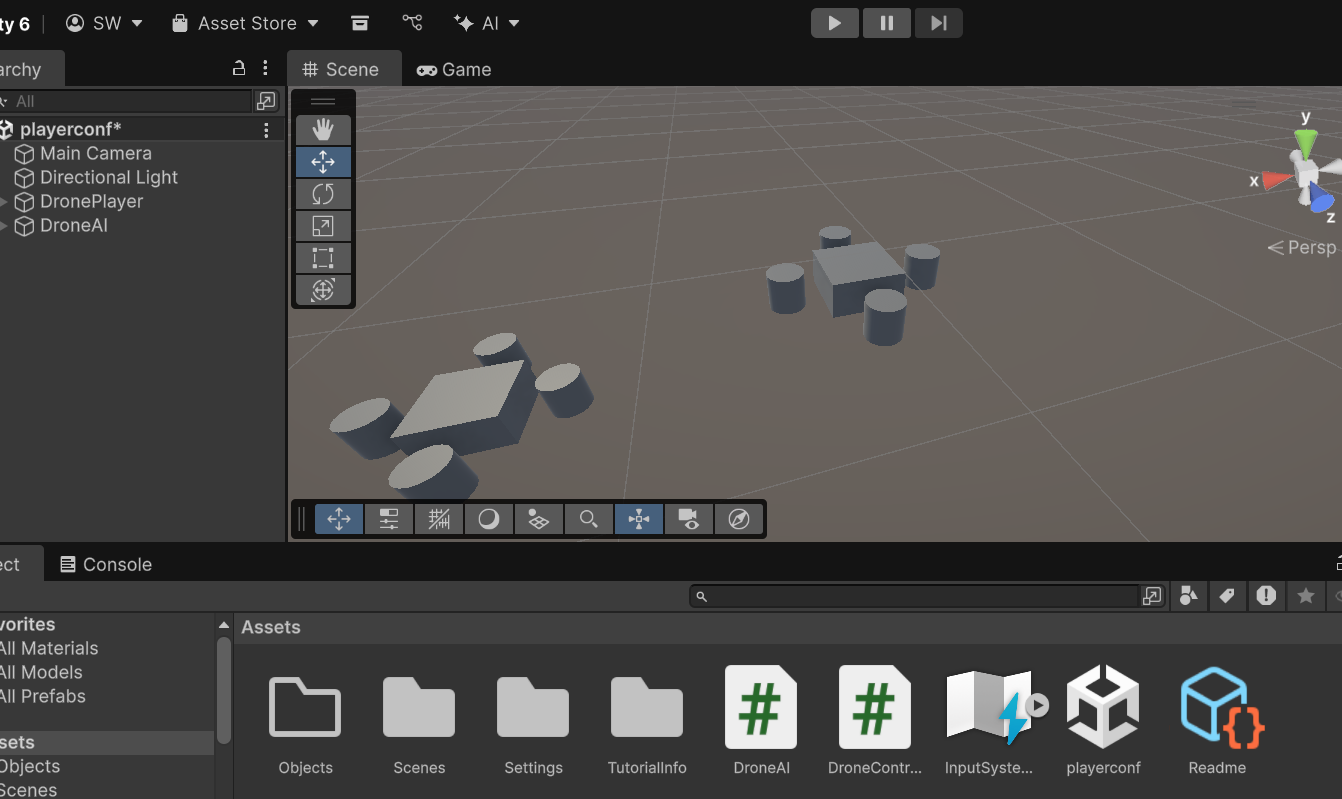1342x799 pixels.
Task: Select the Scale tool
Action: pos(323,226)
